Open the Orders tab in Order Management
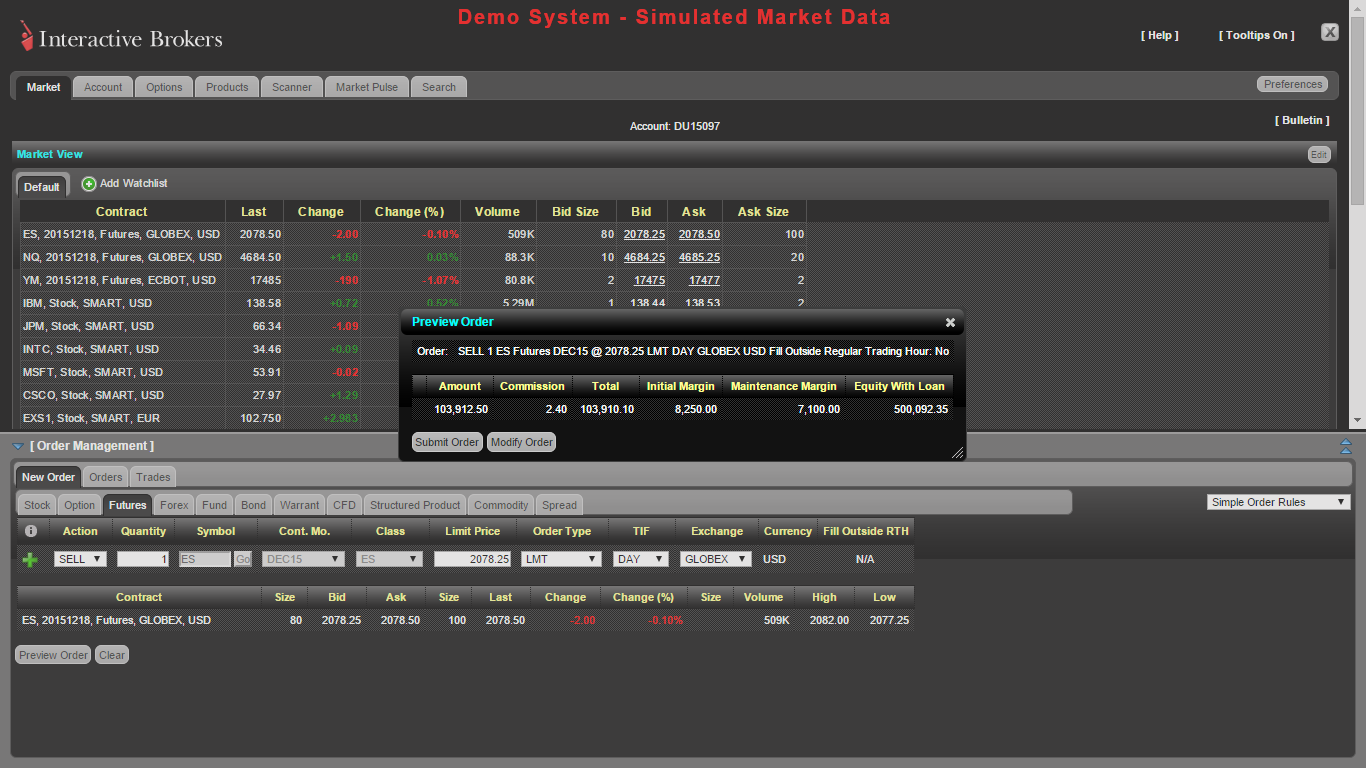The image size is (1366, 768). [x=106, y=477]
